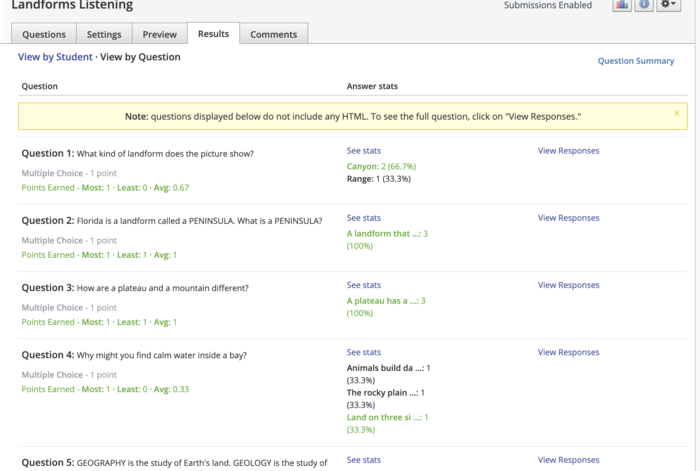Click the blue info icon button
700x471 pixels.
click(x=645, y=5)
